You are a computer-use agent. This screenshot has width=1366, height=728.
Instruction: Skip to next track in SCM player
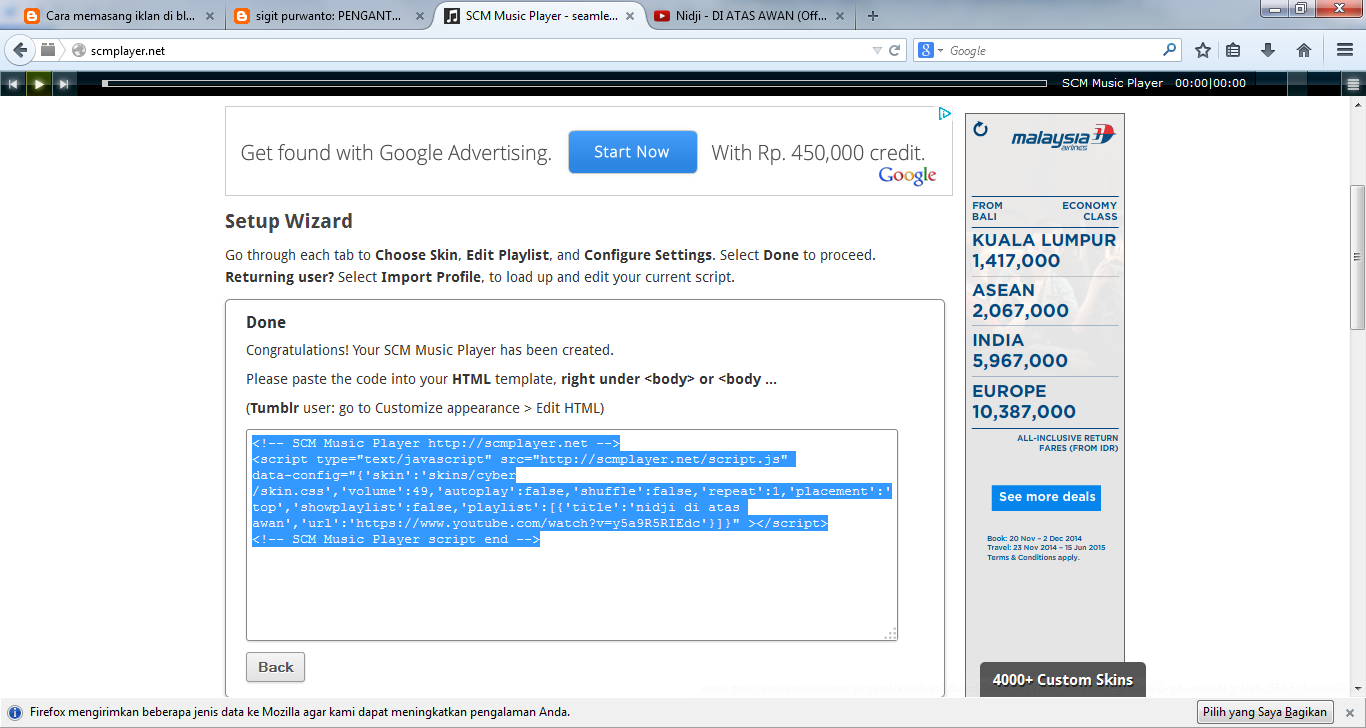tap(63, 84)
